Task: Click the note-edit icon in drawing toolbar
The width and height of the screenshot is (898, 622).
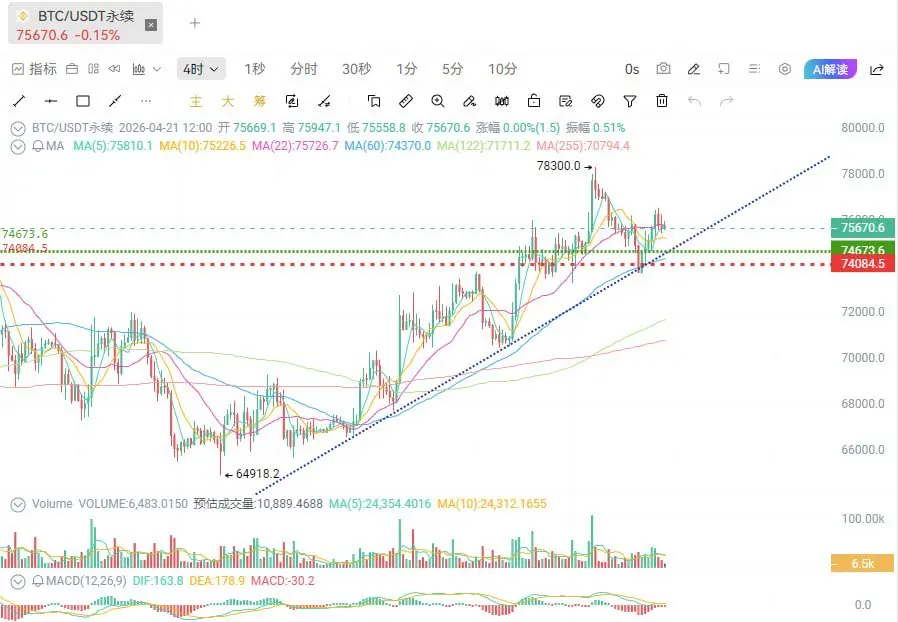Action: coord(566,101)
